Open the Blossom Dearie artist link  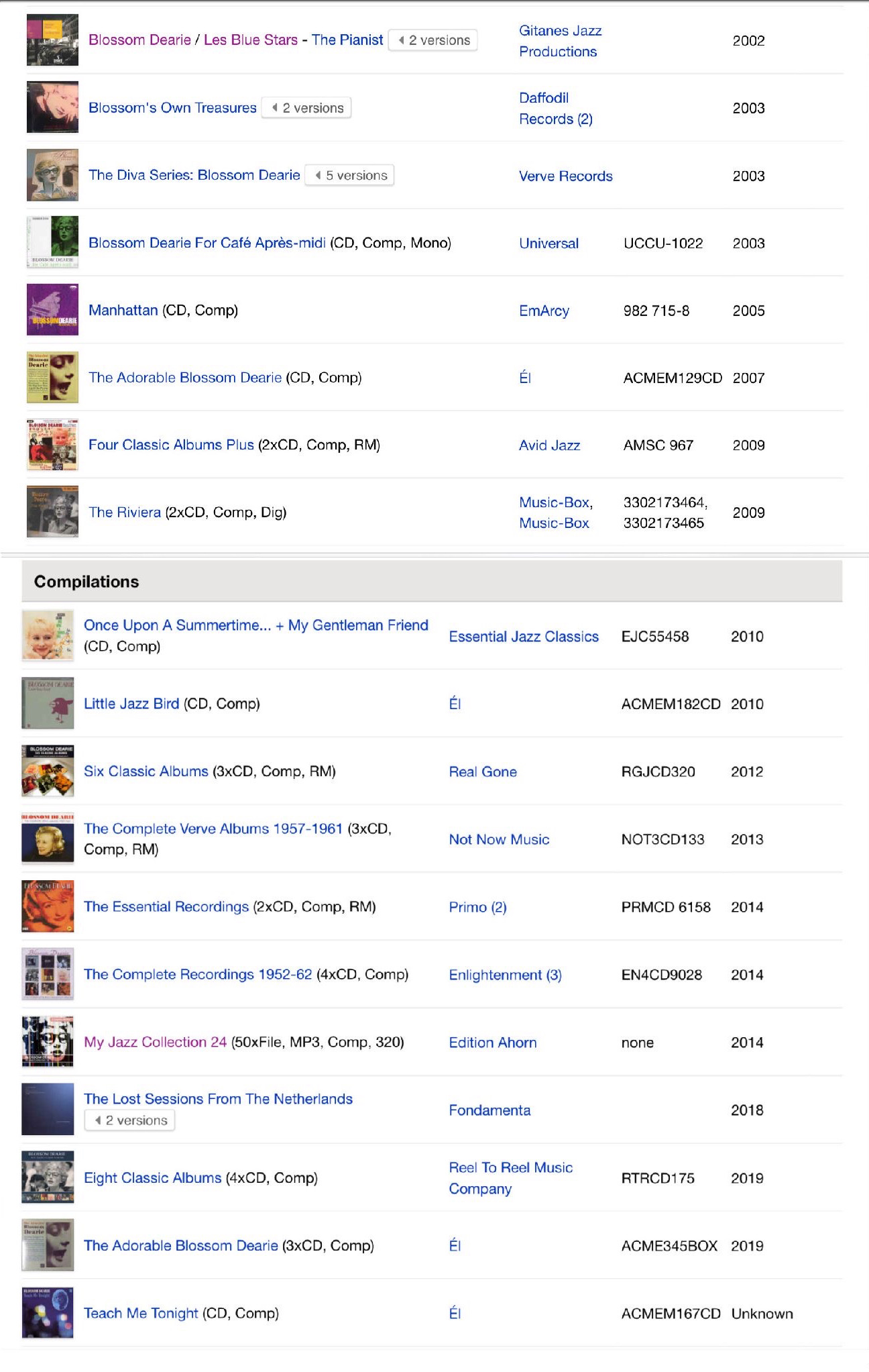click(139, 40)
